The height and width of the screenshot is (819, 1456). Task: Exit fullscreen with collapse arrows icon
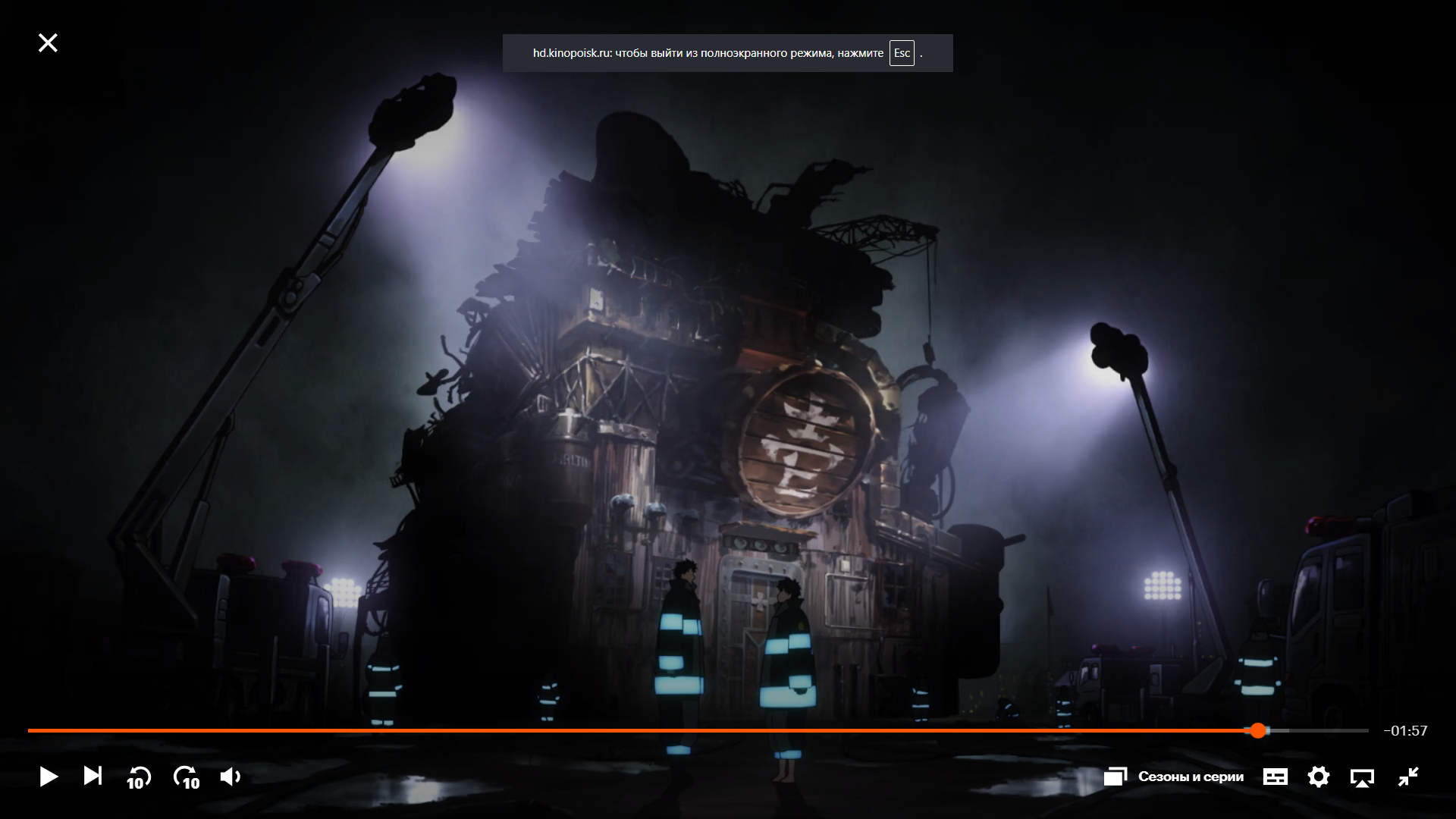tap(1408, 777)
